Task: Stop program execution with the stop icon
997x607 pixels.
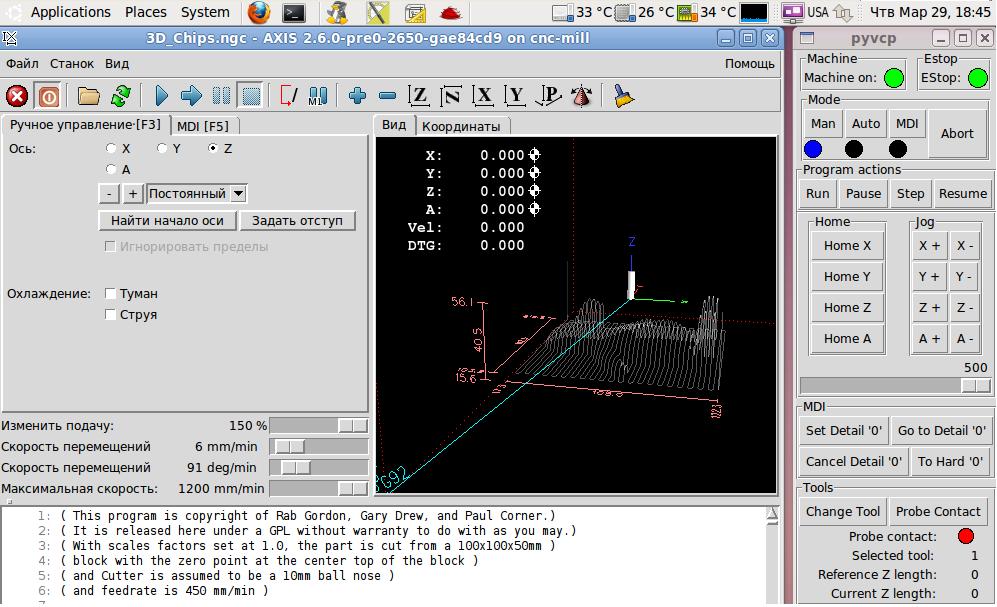Action: [251, 97]
